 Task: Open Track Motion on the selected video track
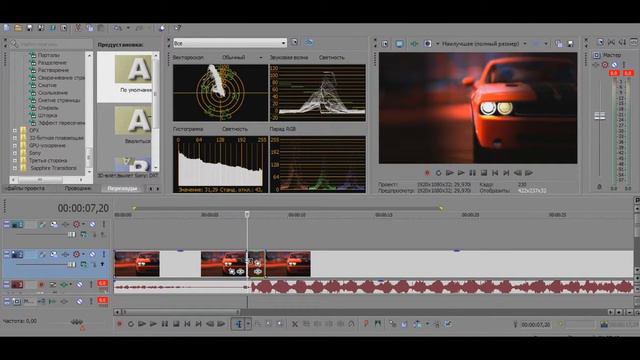point(53,254)
